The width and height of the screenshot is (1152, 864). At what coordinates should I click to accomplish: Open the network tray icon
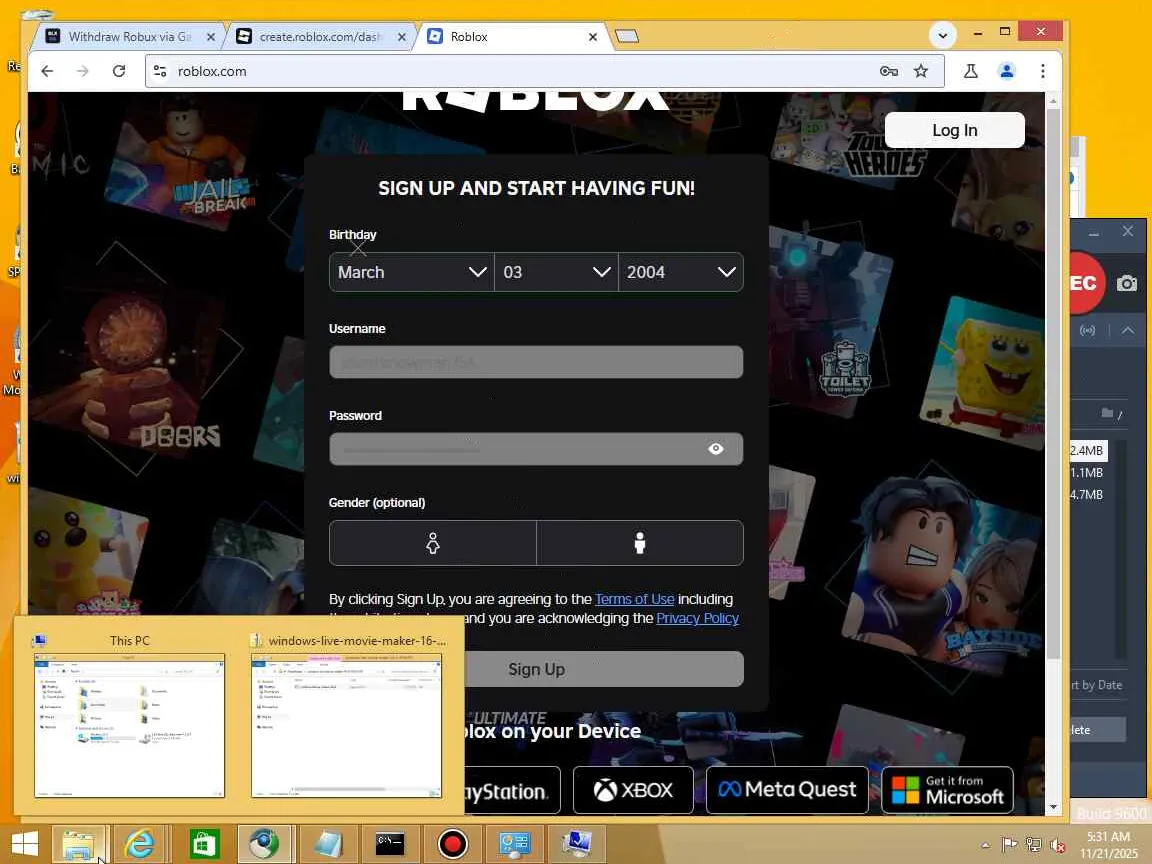1034,846
